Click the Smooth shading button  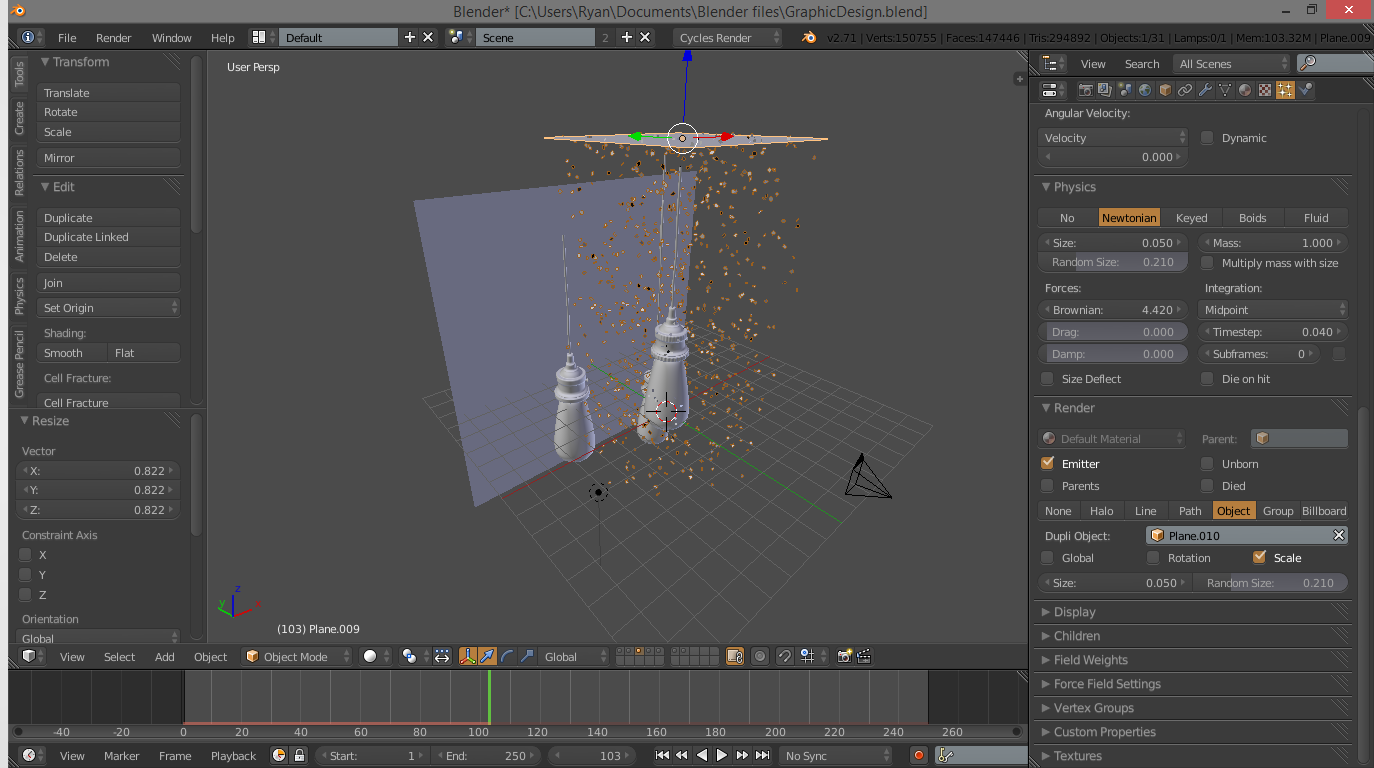click(x=73, y=352)
